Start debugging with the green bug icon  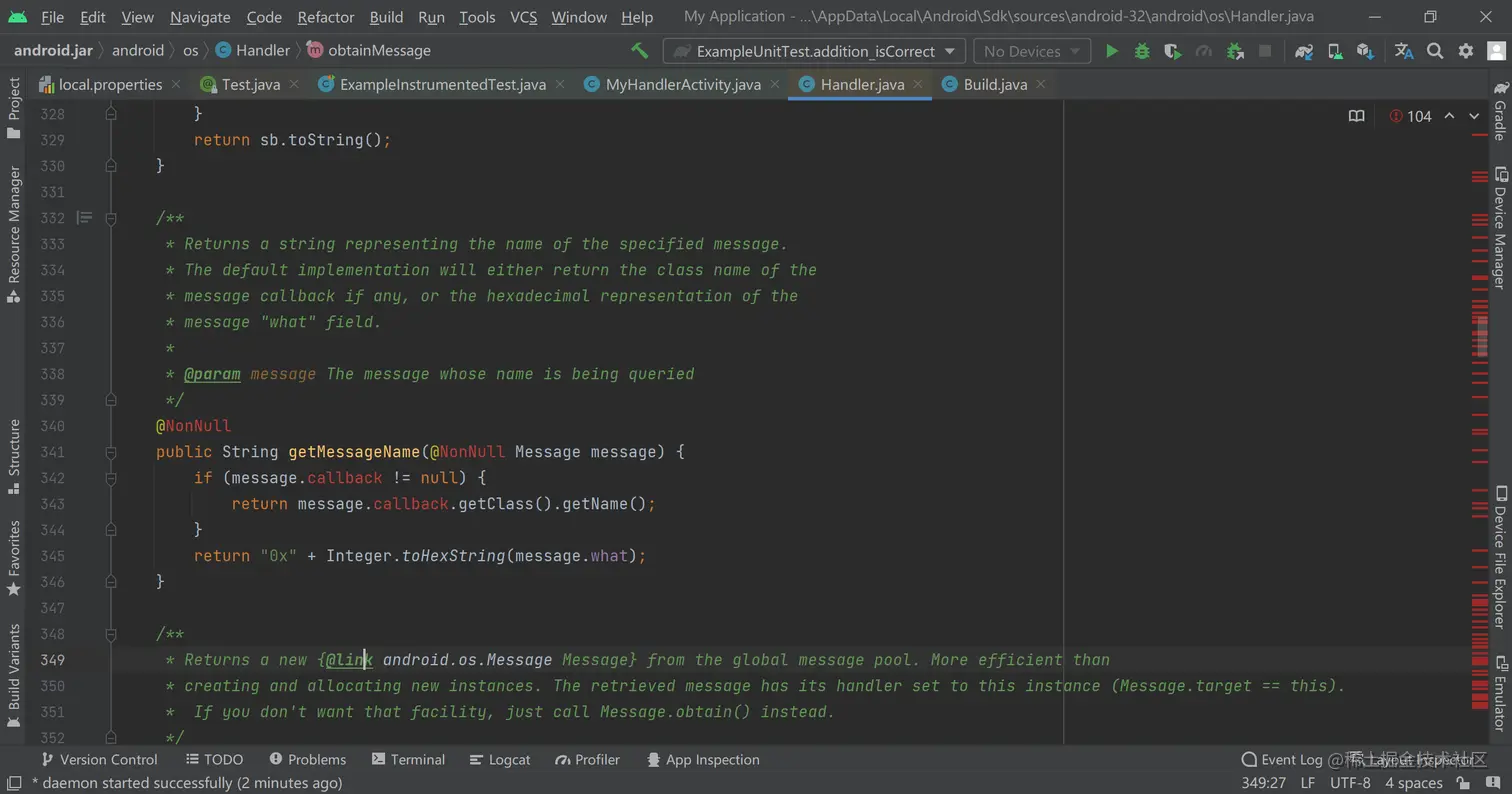point(1142,51)
